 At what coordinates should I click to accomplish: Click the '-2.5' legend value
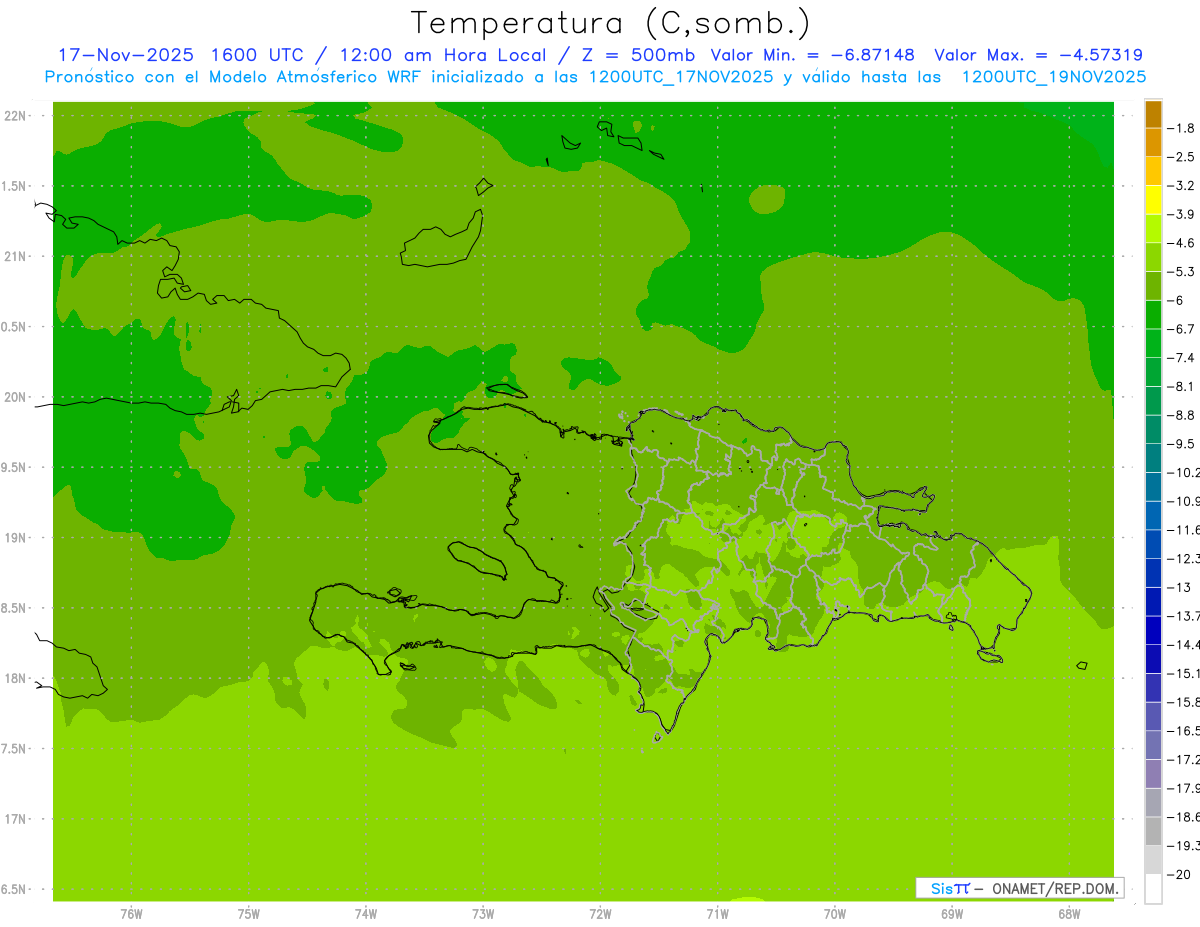(x=1182, y=157)
